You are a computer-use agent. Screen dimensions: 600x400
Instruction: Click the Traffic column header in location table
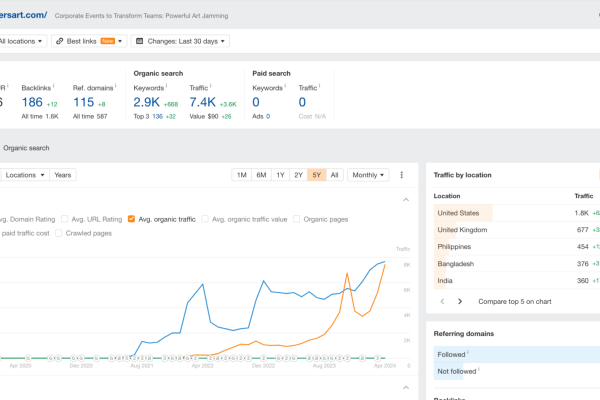(584, 196)
